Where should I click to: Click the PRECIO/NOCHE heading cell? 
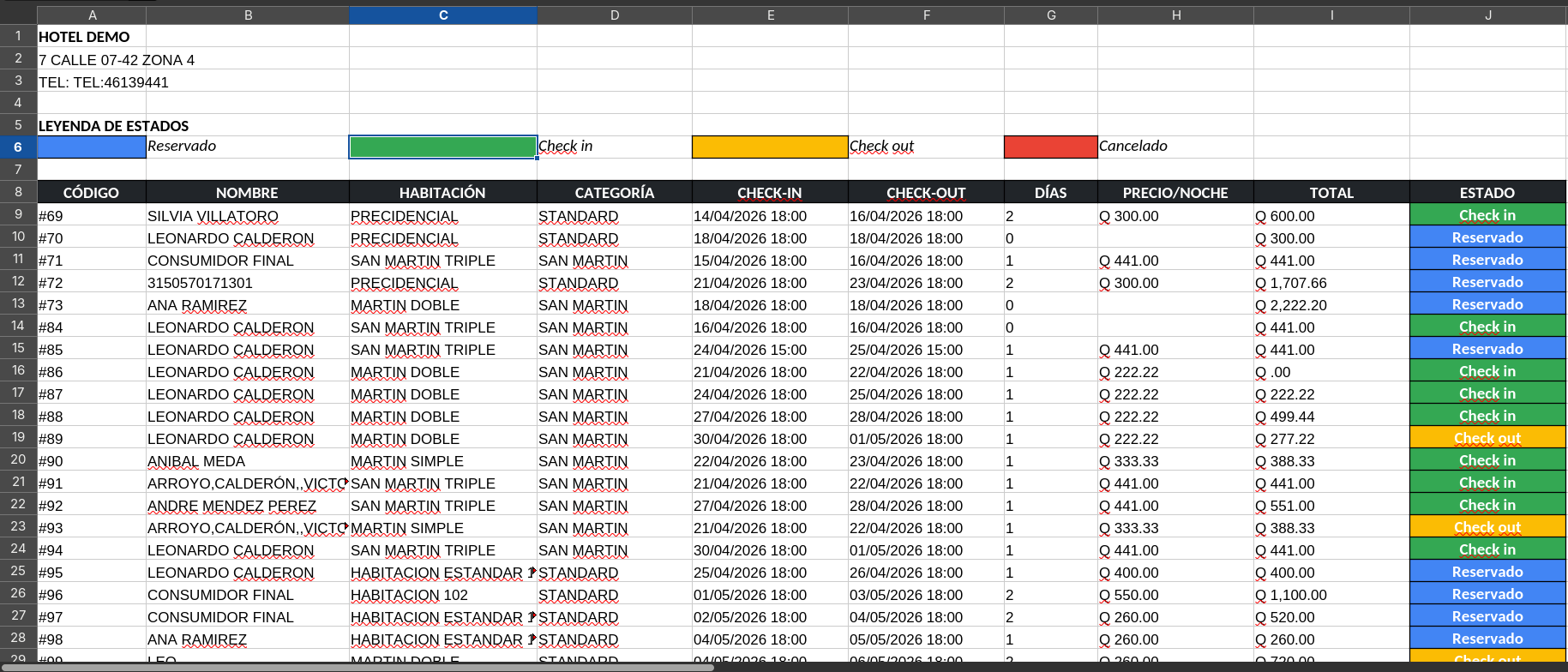1175,193
